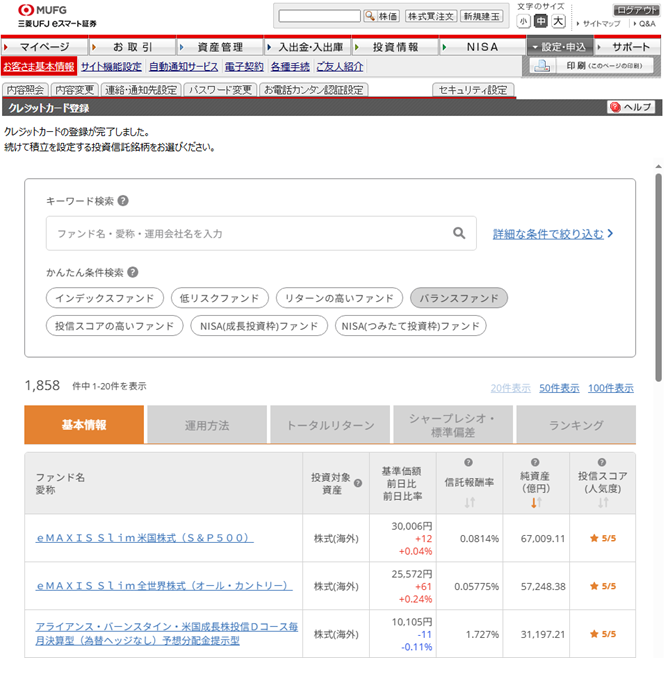Image resolution: width=668 pixels, height=678 pixels.
Task: Open サイト機能設定 link
Action: [x=111, y=67]
